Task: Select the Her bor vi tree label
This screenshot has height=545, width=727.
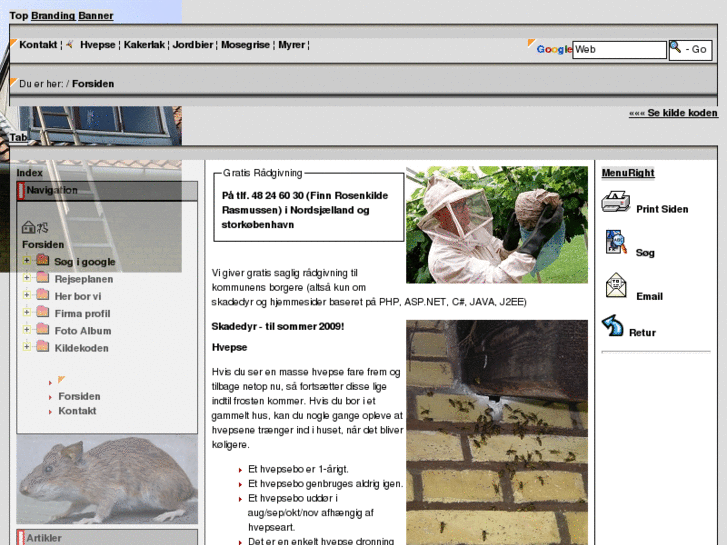Action: (x=78, y=296)
